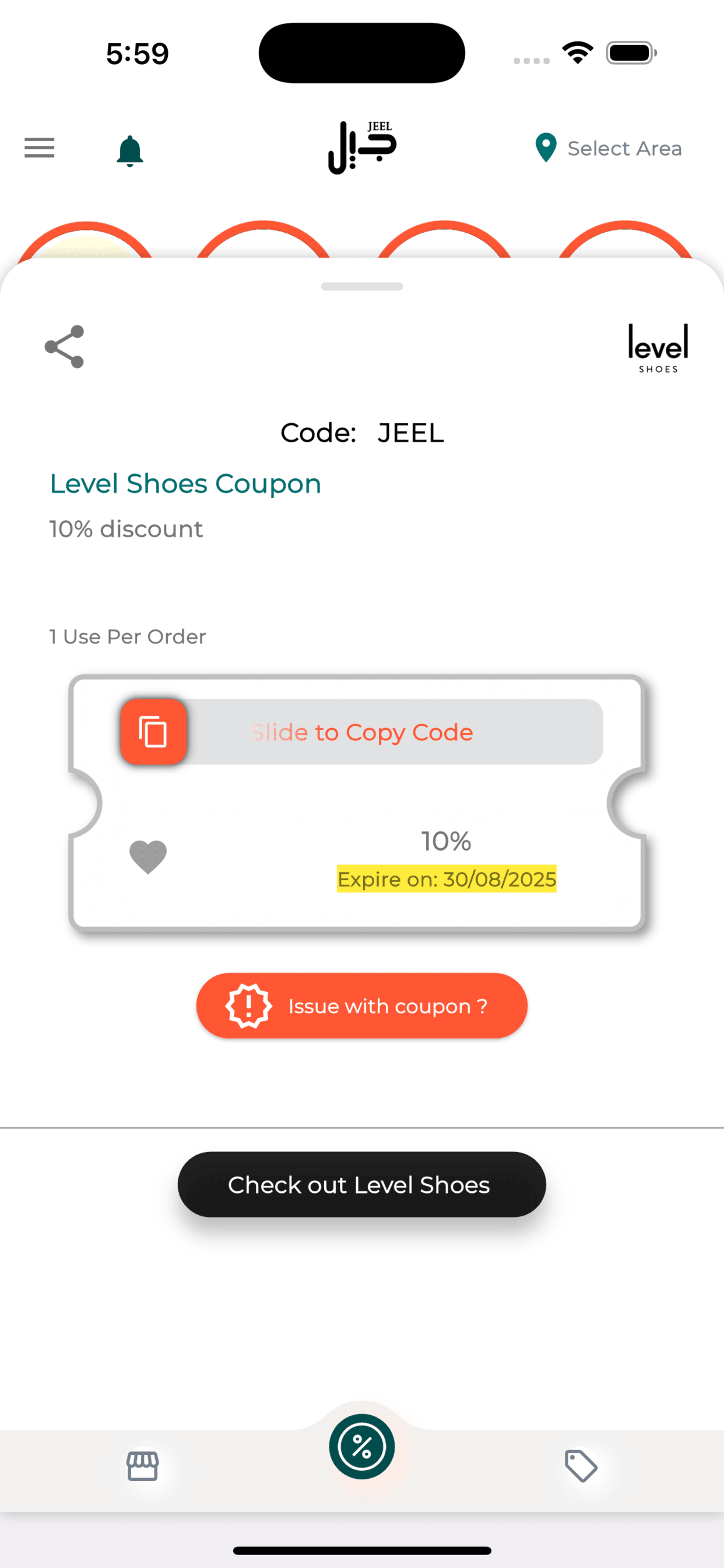The height and width of the screenshot is (1568, 724).
Task: Tap the bottom sheet drag handle
Action: pyautogui.click(x=362, y=286)
